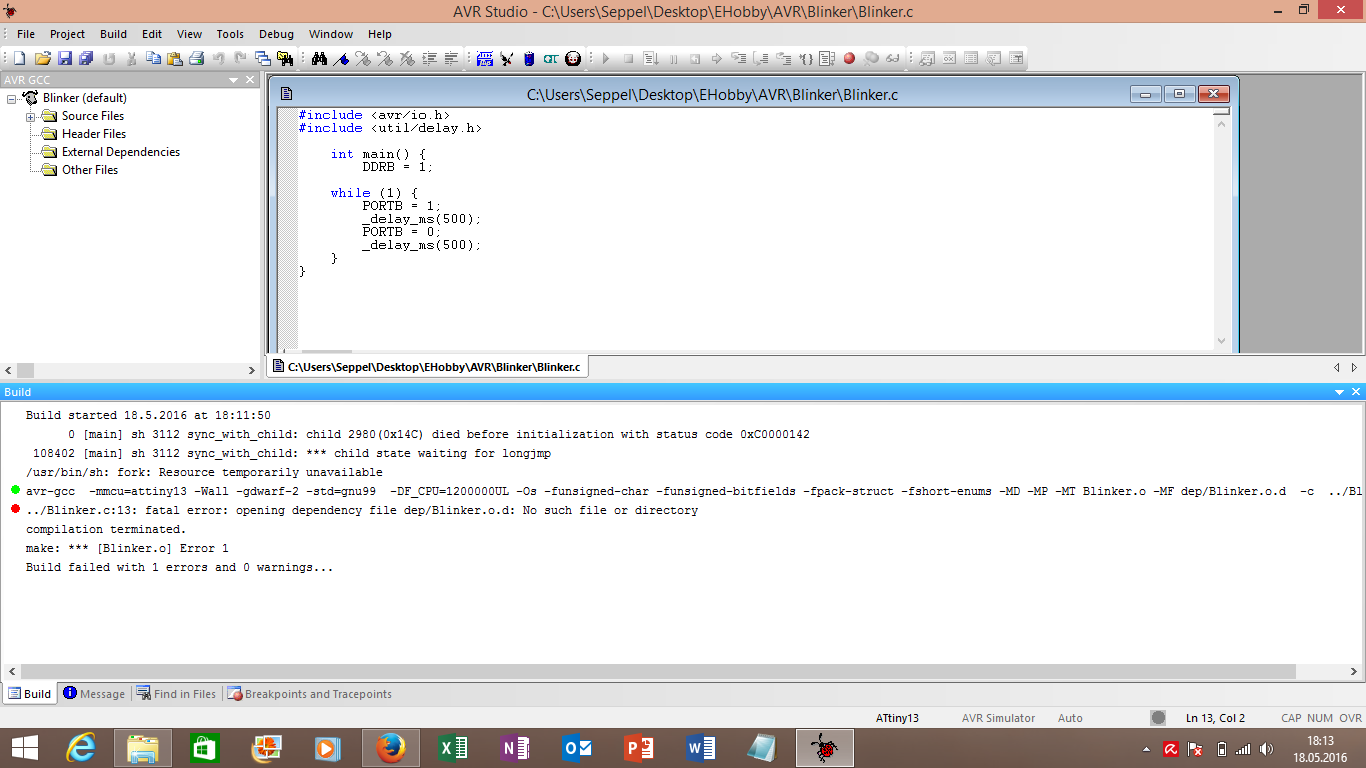Open Find with the binoculars icon
The width and height of the screenshot is (1366, 768).
click(x=319, y=59)
